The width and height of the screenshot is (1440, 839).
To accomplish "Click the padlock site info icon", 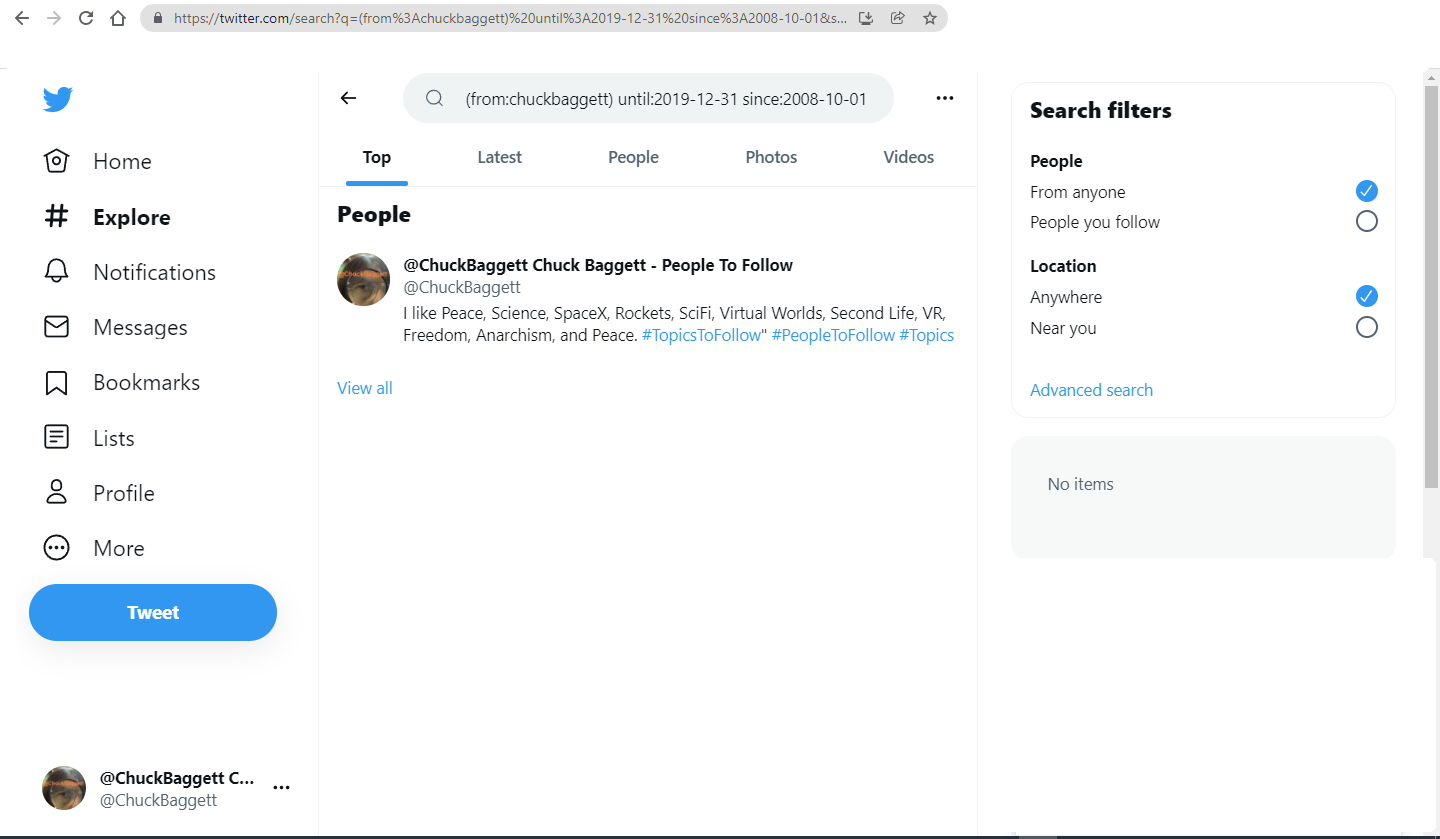I will pyautogui.click(x=158, y=18).
